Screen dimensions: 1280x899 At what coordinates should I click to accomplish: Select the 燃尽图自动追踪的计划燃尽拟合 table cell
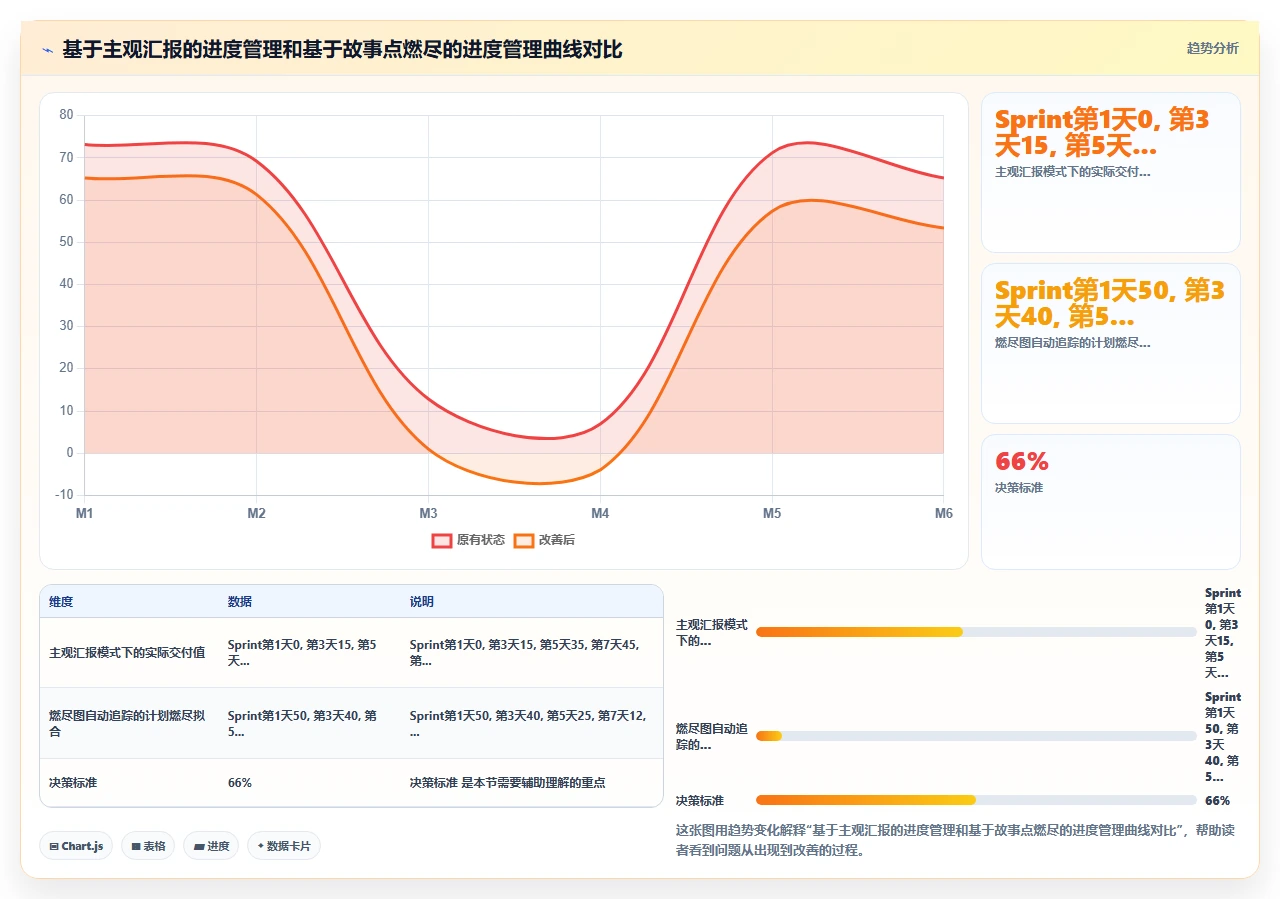tap(127, 723)
